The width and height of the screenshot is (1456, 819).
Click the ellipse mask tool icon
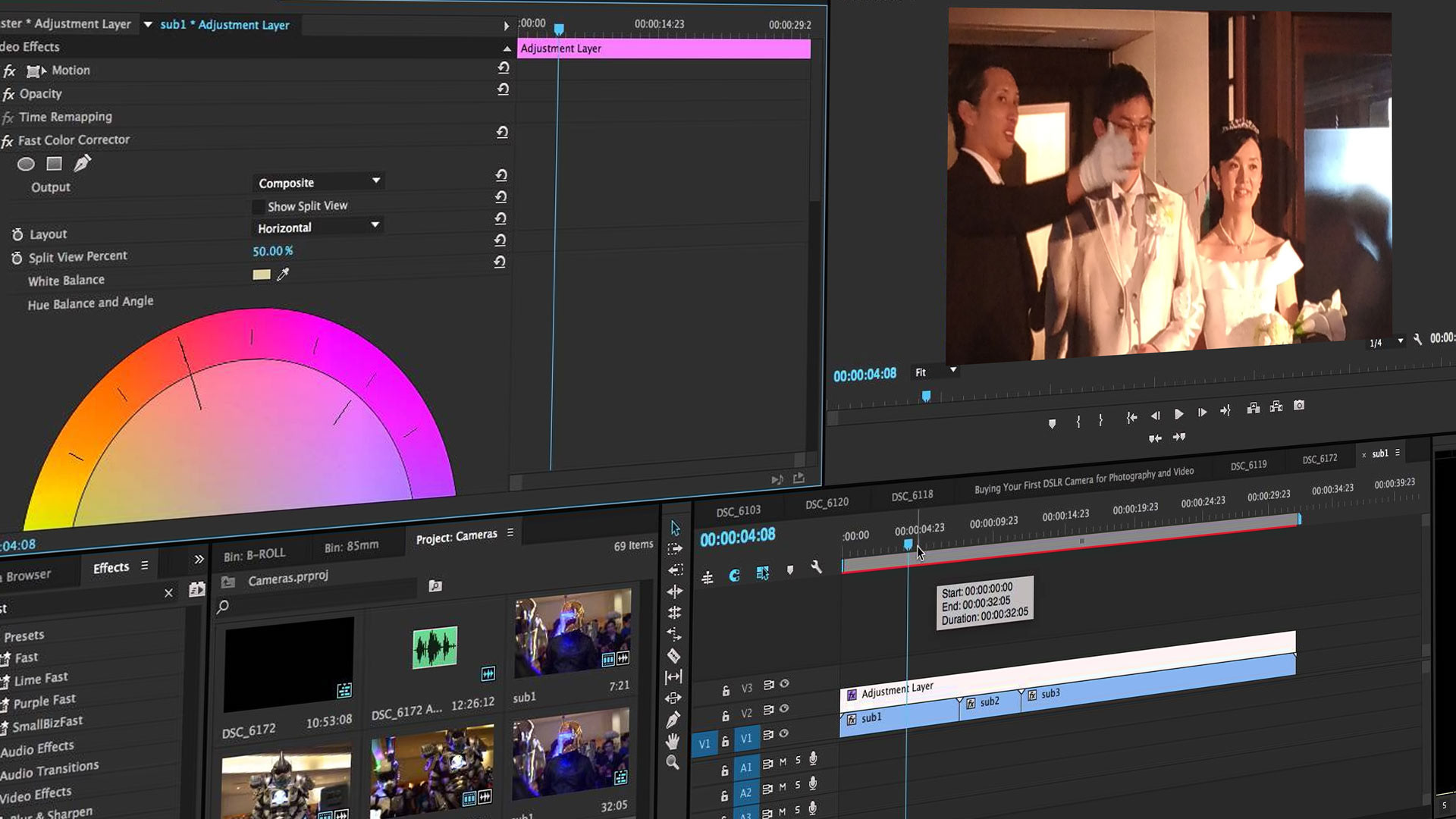pyautogui.click(x=26, y=164)
